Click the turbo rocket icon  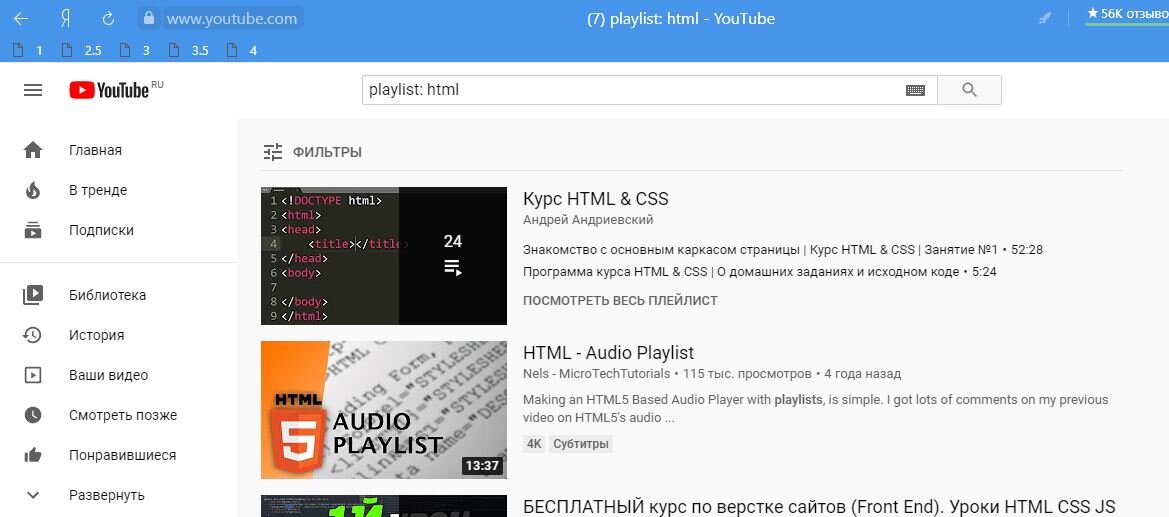[x=1044, y=19]
